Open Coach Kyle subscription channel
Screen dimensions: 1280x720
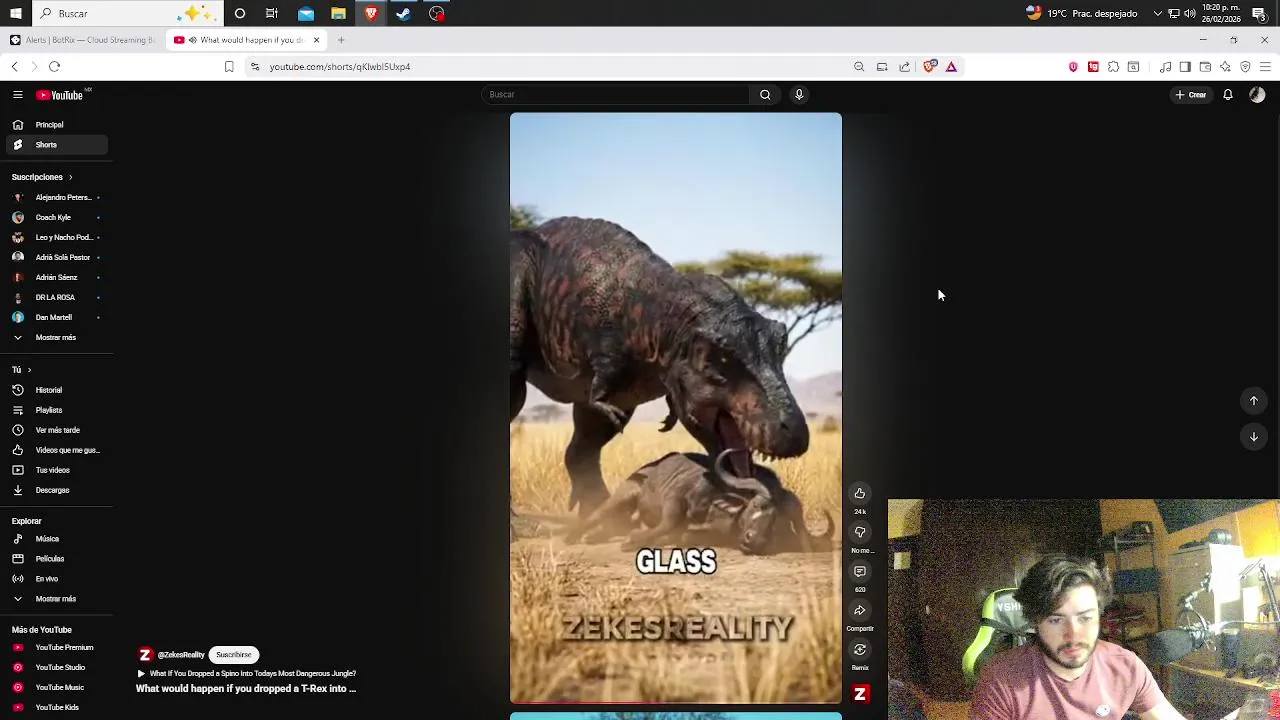click(x=56, y=217)
